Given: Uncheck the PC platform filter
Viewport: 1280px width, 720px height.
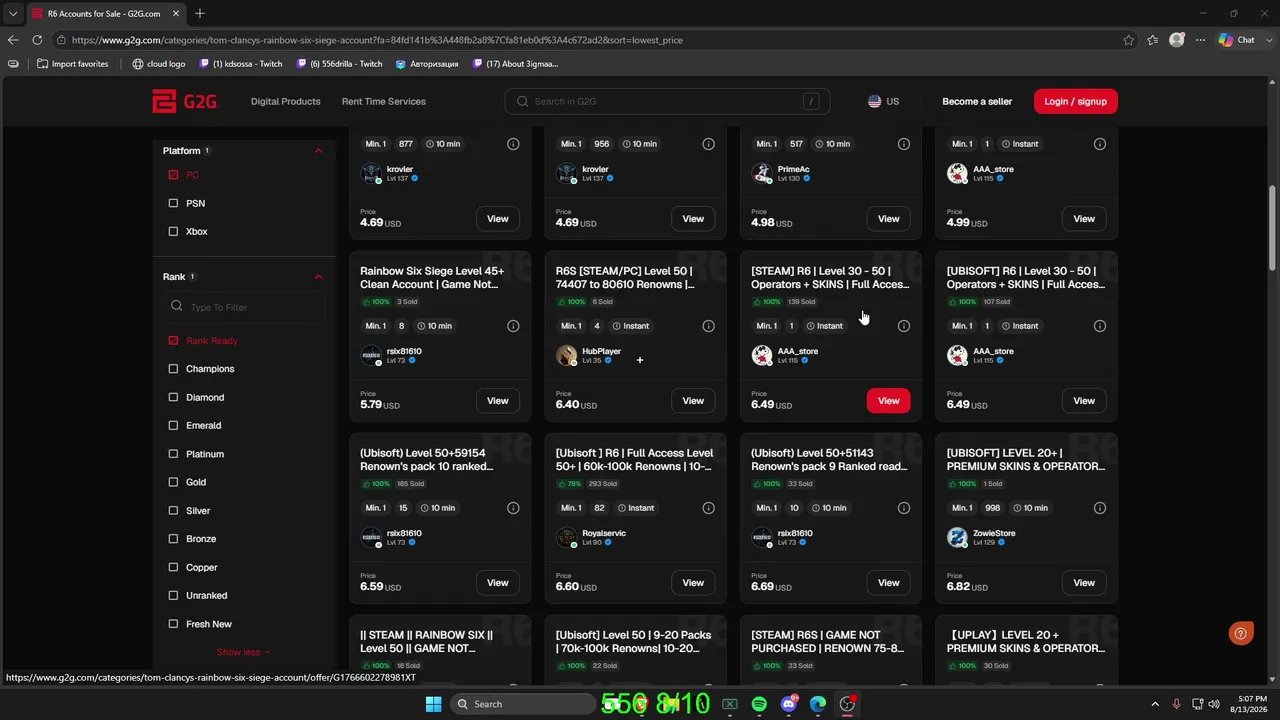Looking at the screenshot, I should tap(173, 175).
